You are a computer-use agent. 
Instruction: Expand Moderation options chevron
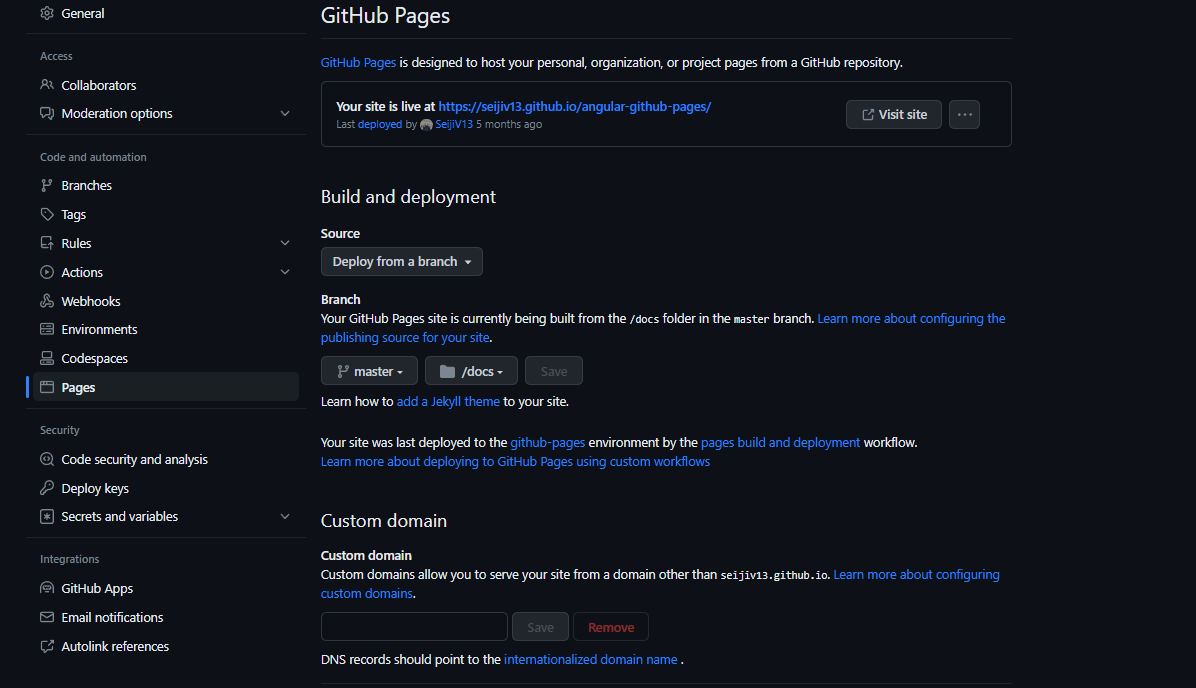[285, 113]
